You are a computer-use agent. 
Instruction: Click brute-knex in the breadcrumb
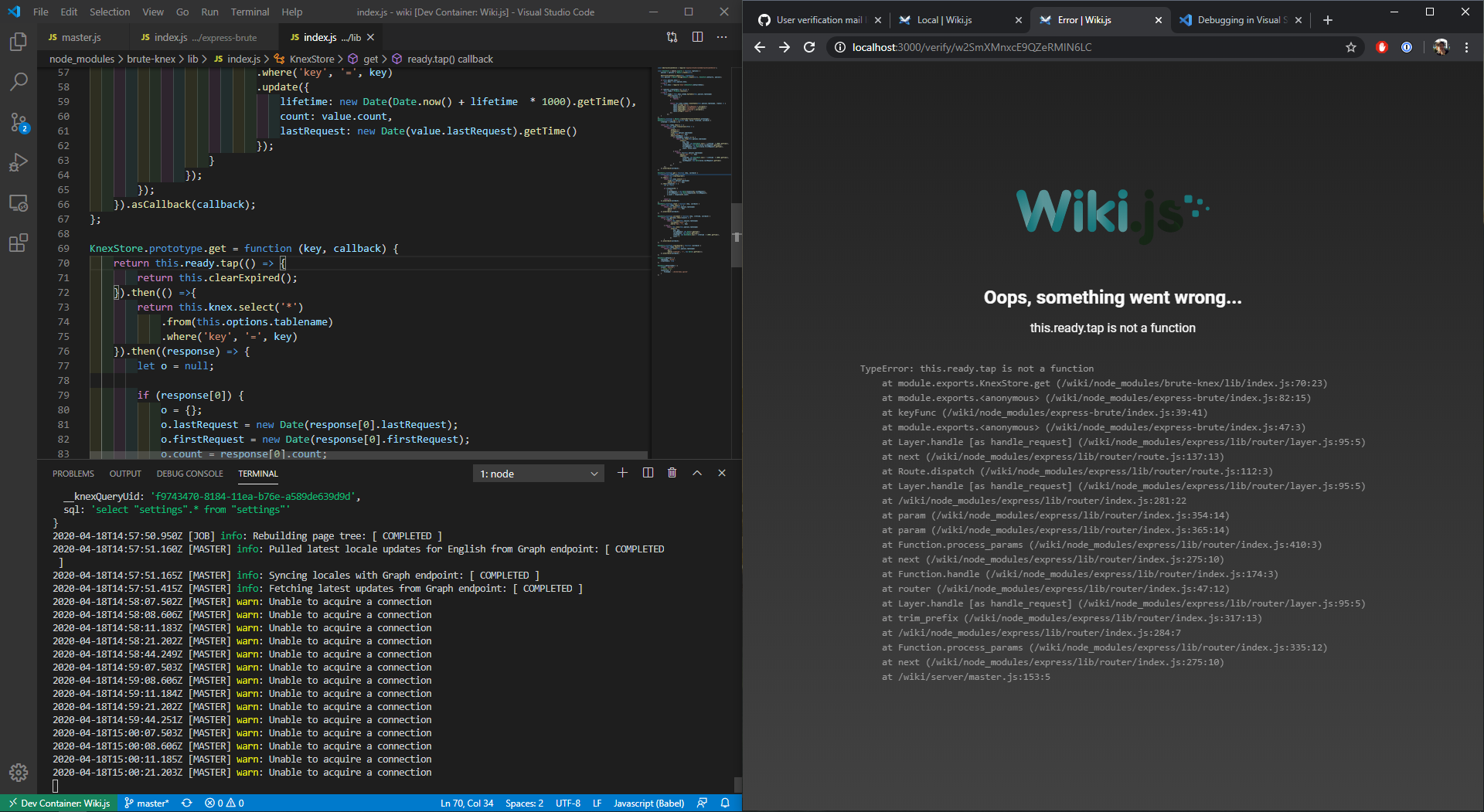151,59
